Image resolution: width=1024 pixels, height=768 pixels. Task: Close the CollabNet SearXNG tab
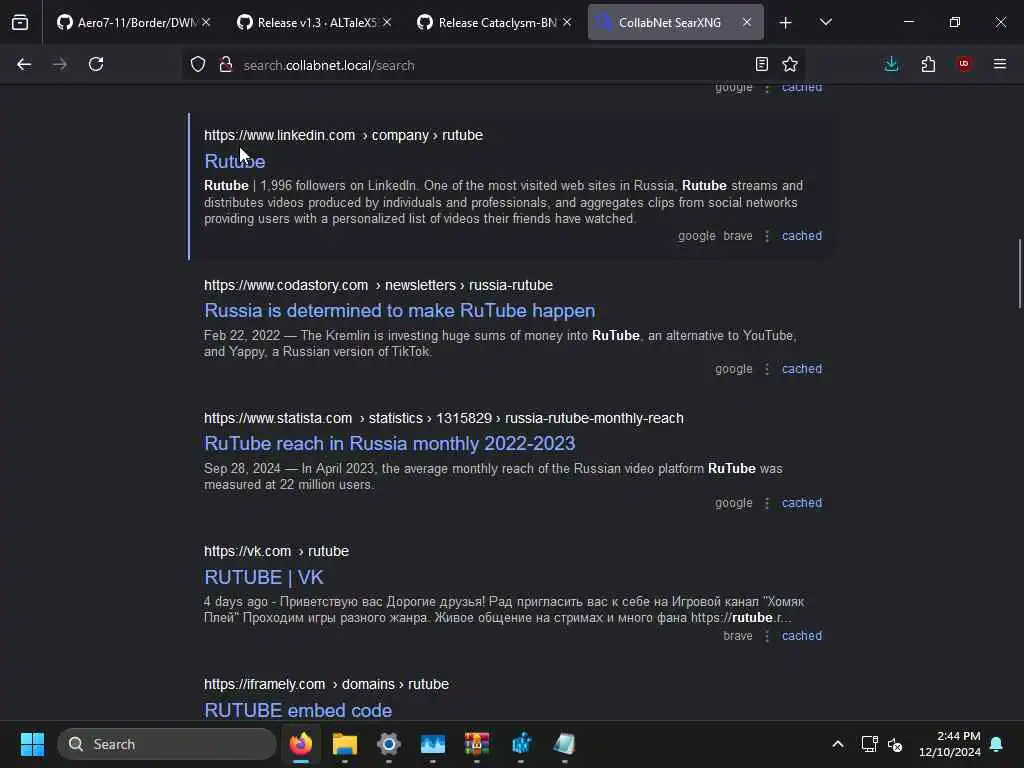tap(747, 22)
